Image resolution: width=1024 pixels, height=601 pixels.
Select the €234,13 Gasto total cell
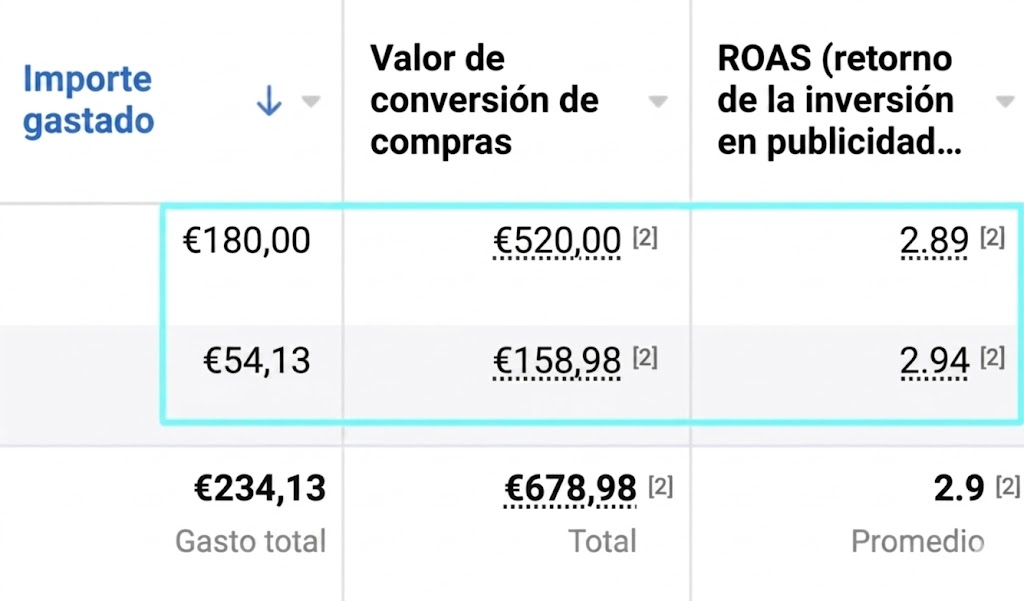tap(261, 489)
